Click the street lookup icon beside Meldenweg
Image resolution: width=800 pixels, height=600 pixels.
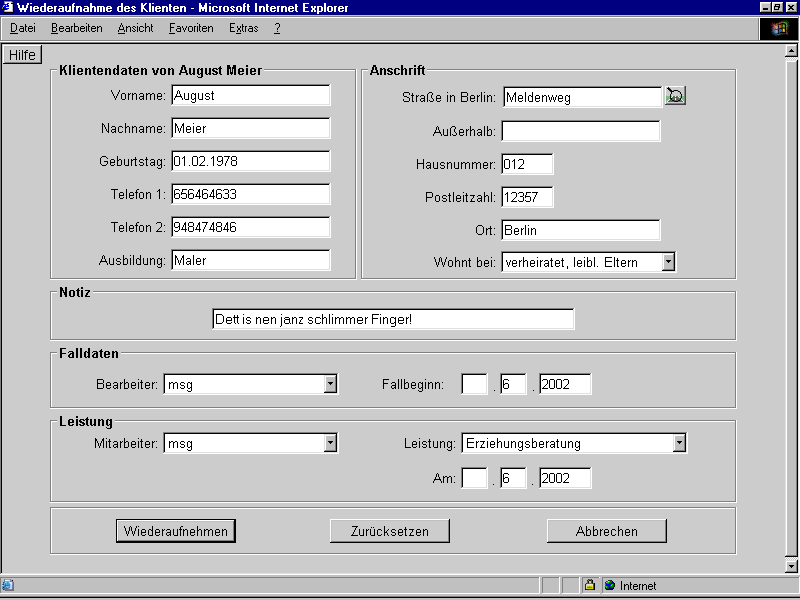(x=676, y=97)
